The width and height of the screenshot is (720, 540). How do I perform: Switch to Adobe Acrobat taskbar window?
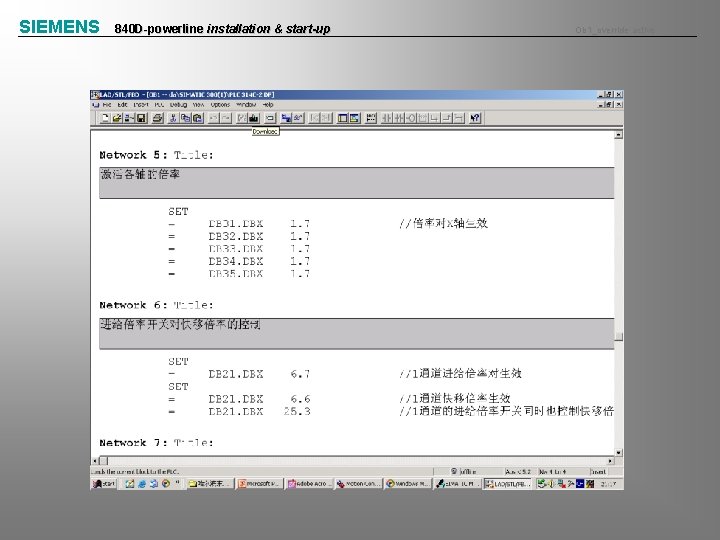pyautogui.click(x=309, y=484)
